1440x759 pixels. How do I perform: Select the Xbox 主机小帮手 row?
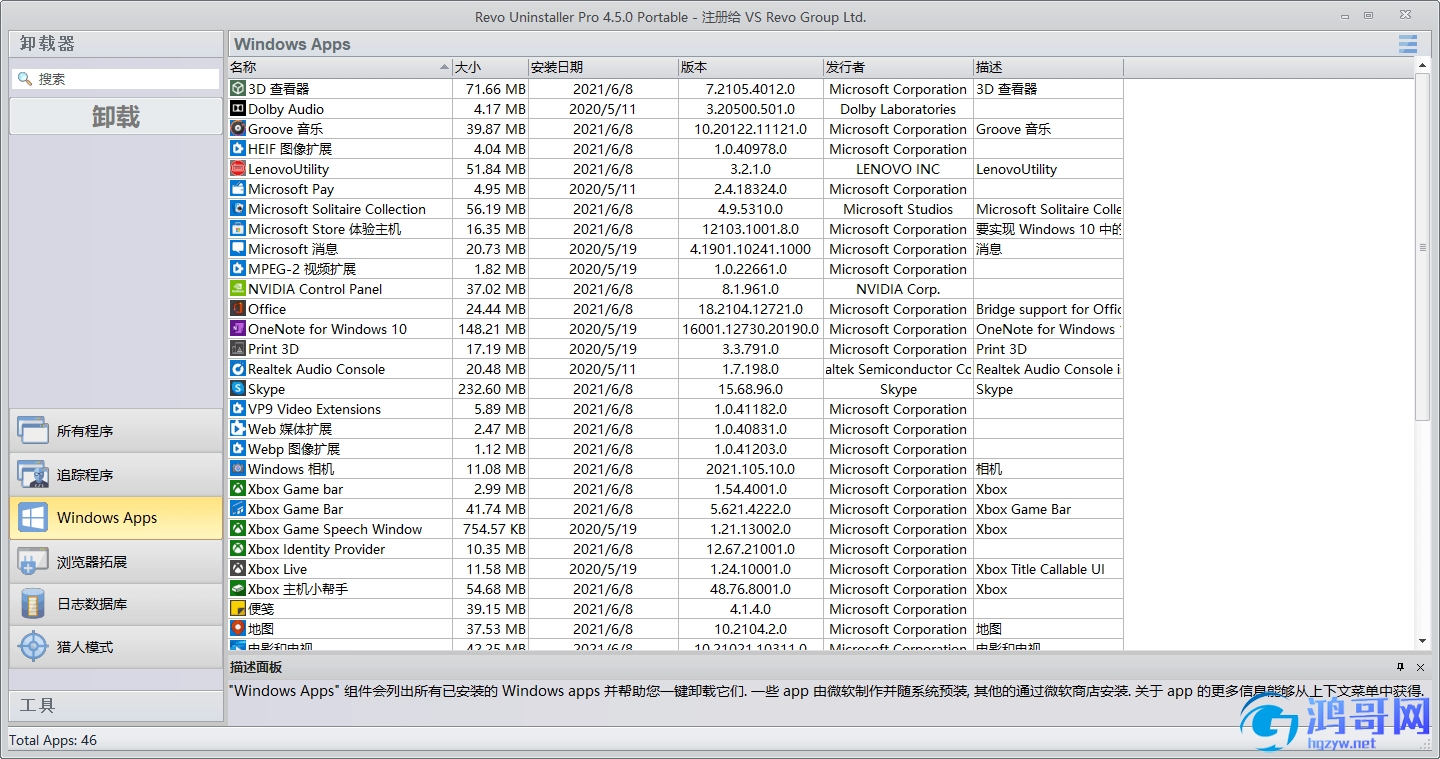[x=676, y=589]
